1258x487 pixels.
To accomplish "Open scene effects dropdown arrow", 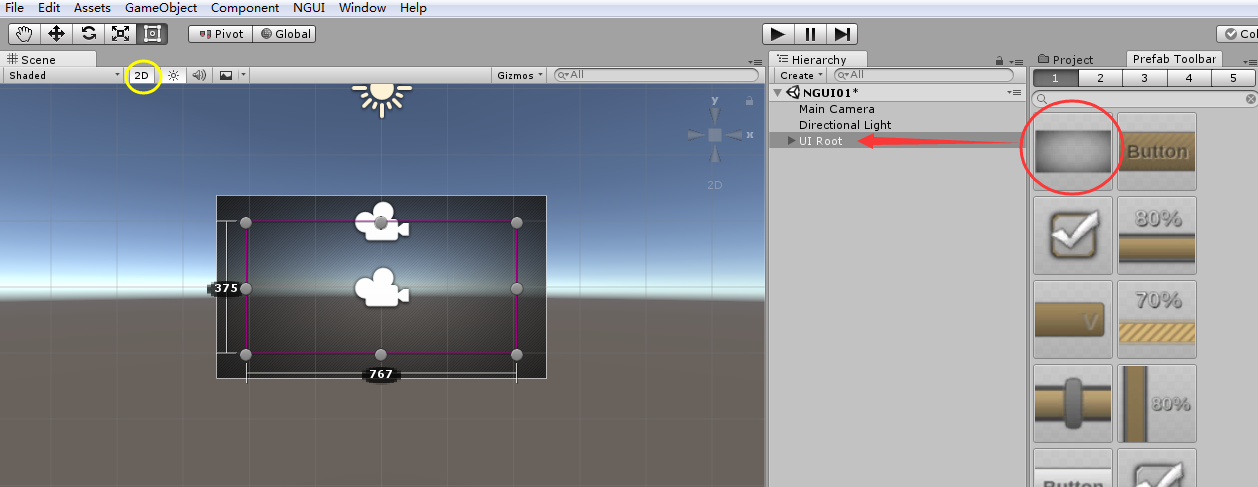I will coord(243,75).
